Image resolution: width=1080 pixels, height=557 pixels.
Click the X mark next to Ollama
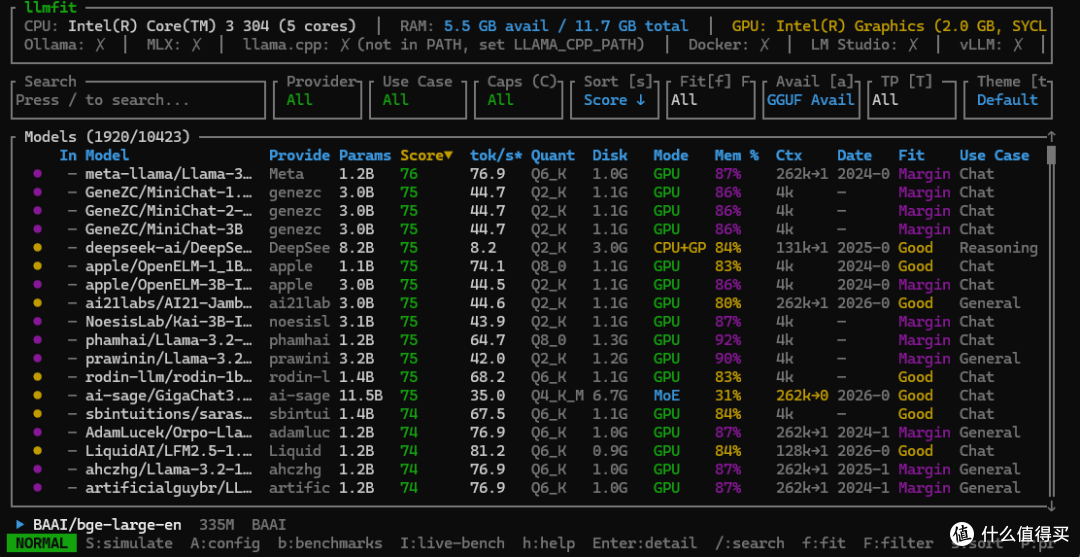click(101, 45)
